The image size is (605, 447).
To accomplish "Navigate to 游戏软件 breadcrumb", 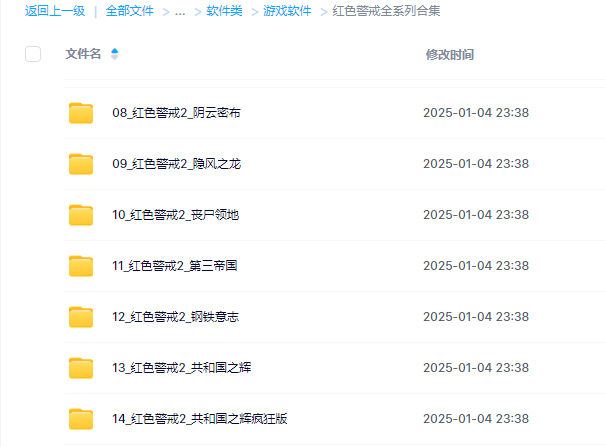I will pos(287,11).
